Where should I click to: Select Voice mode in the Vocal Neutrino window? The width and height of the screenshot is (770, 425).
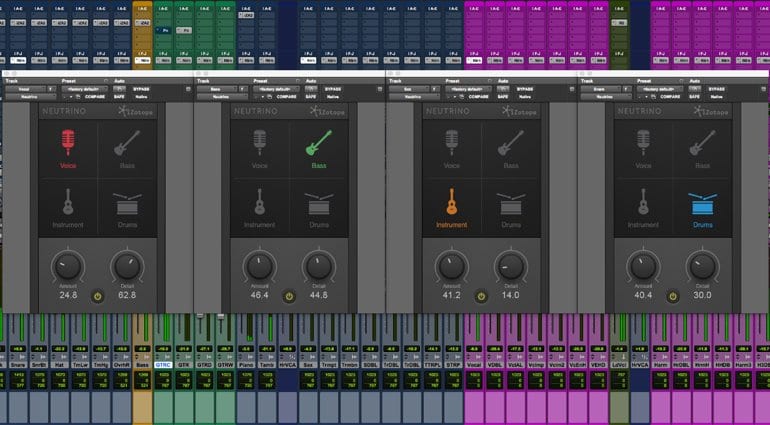(68, 148)
